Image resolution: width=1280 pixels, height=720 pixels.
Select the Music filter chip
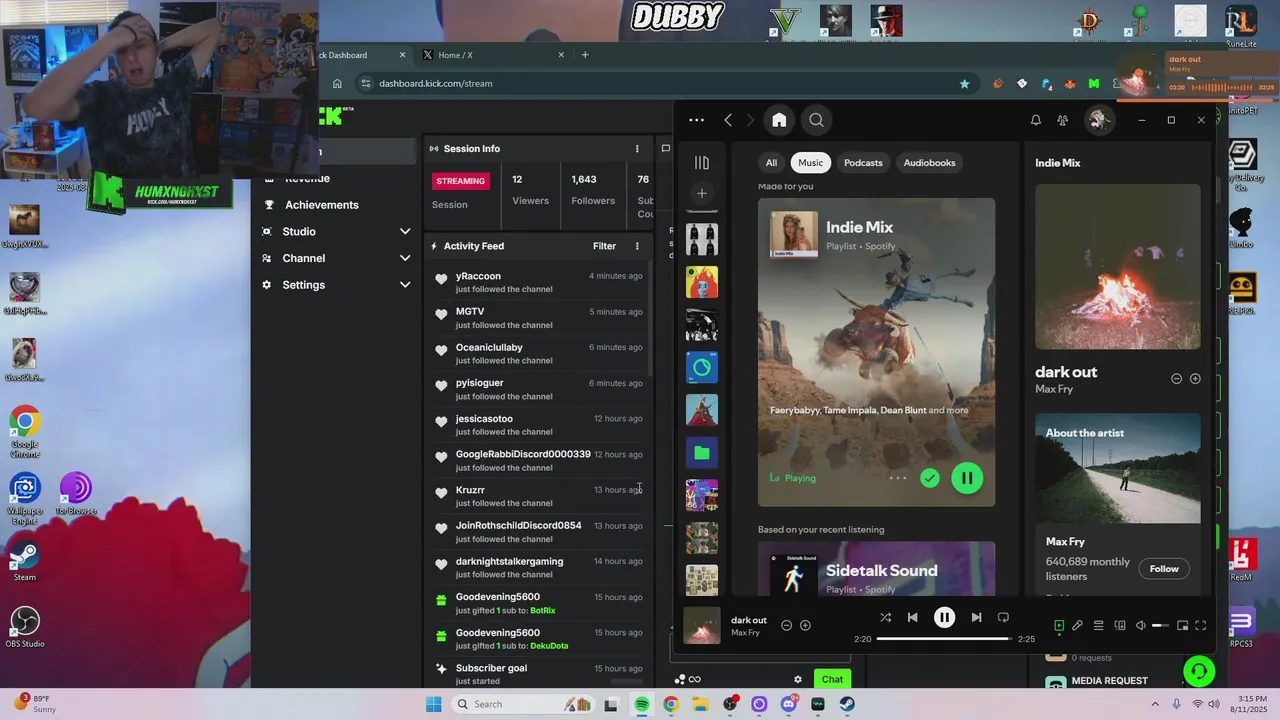(x=811, y=163)
